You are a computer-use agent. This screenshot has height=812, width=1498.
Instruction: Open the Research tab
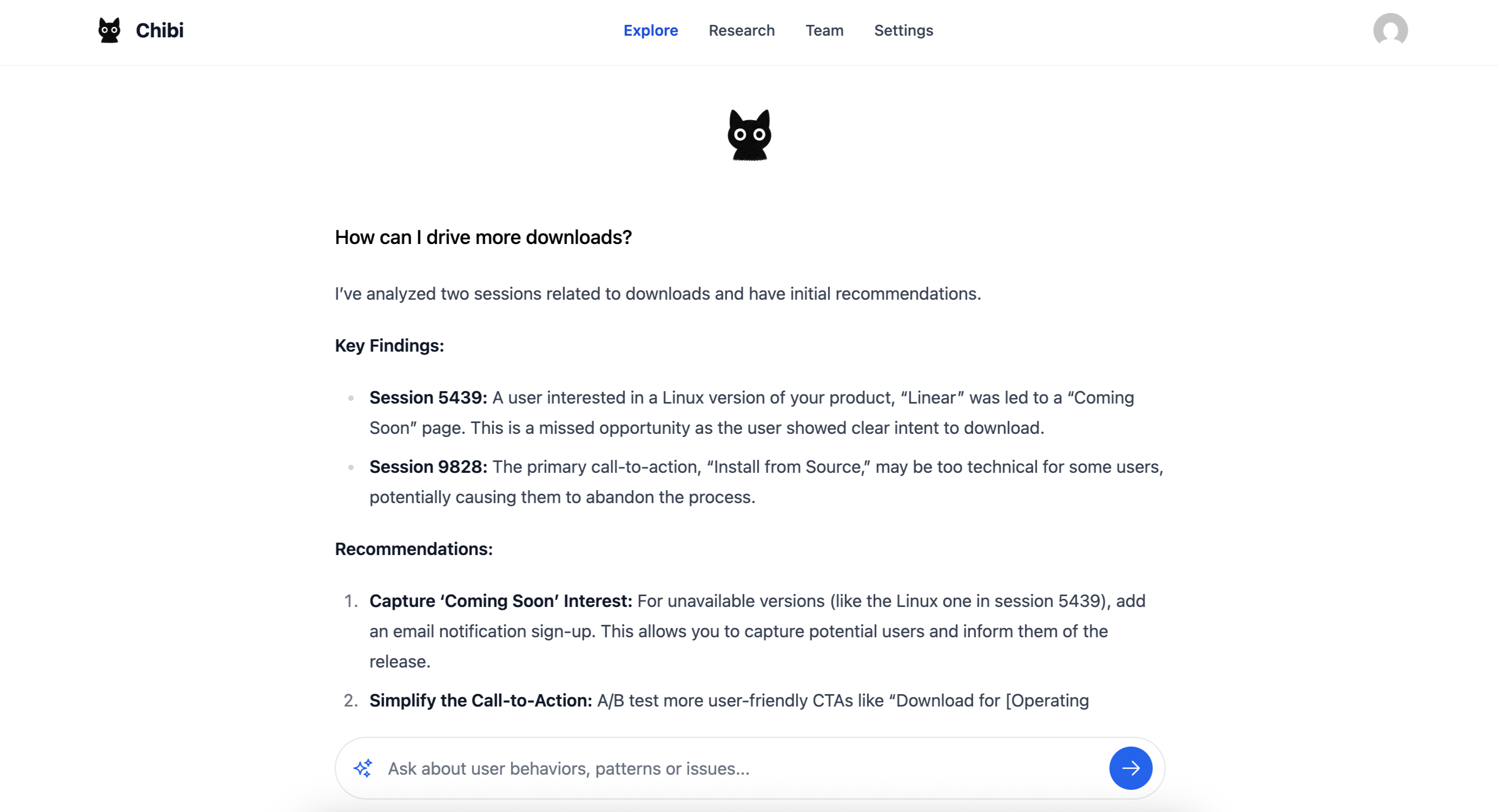[x=742, y=30]
